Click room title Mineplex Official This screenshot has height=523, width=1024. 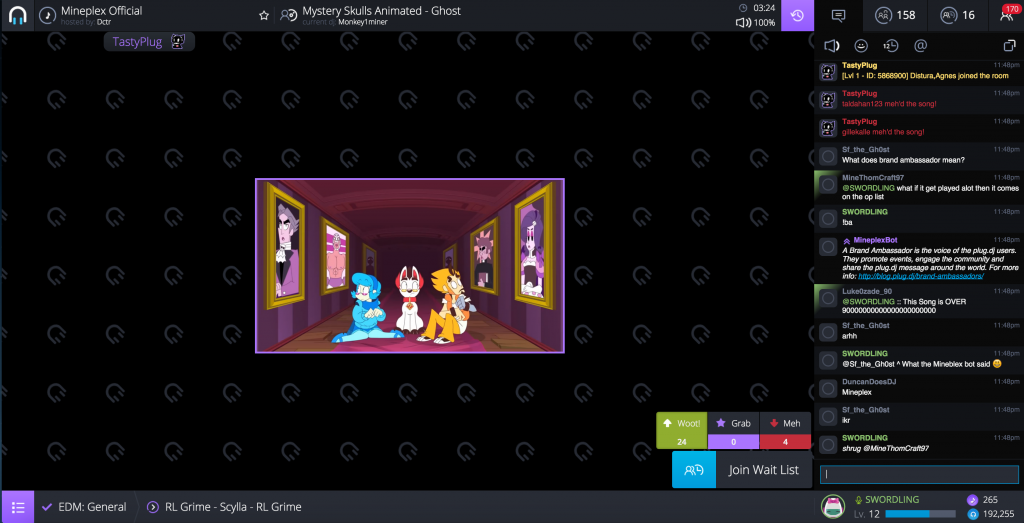click(x=101, y=10)
